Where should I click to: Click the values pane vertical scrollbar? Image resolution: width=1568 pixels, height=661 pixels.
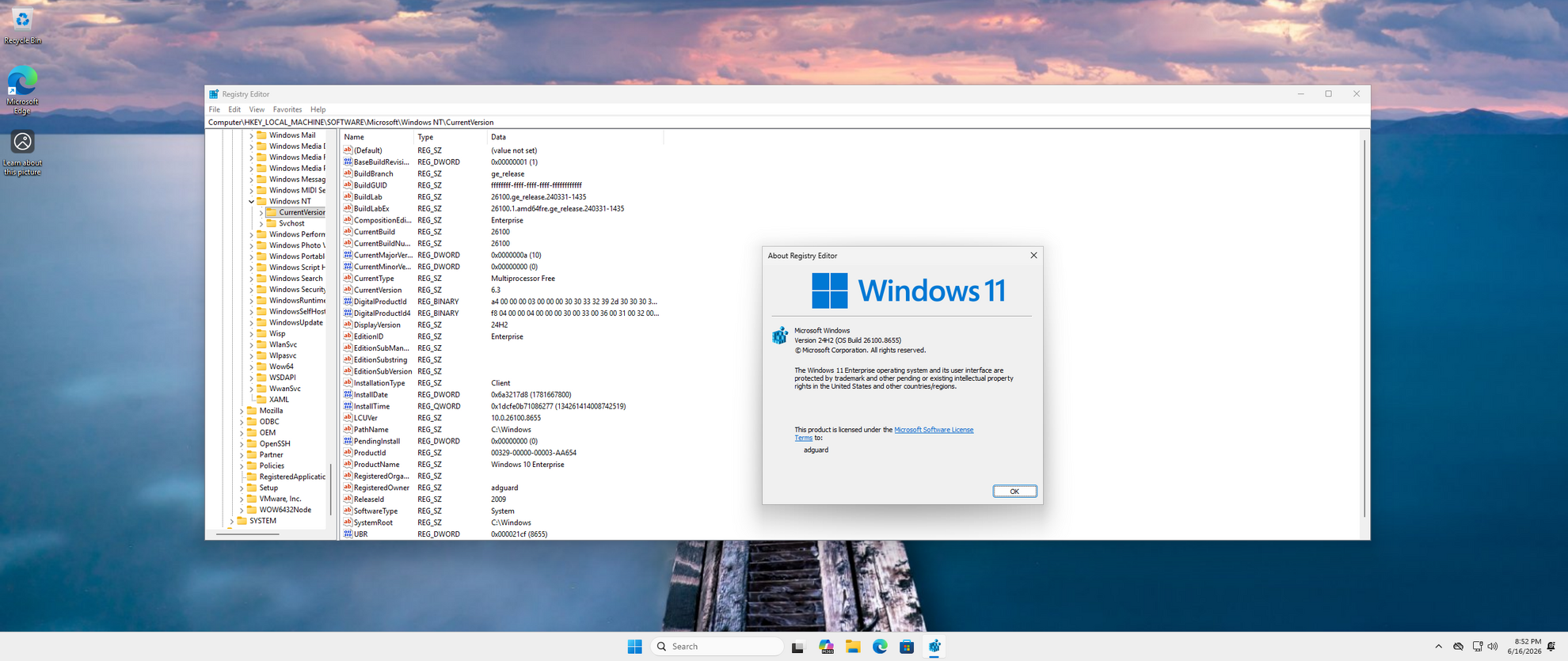pos(1364,329)
